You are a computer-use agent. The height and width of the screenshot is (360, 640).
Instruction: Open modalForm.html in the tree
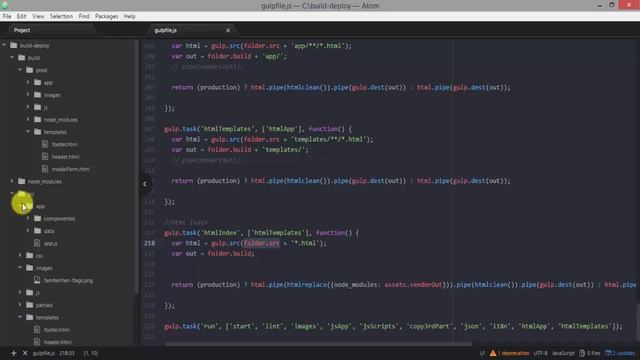coord(71,169)
